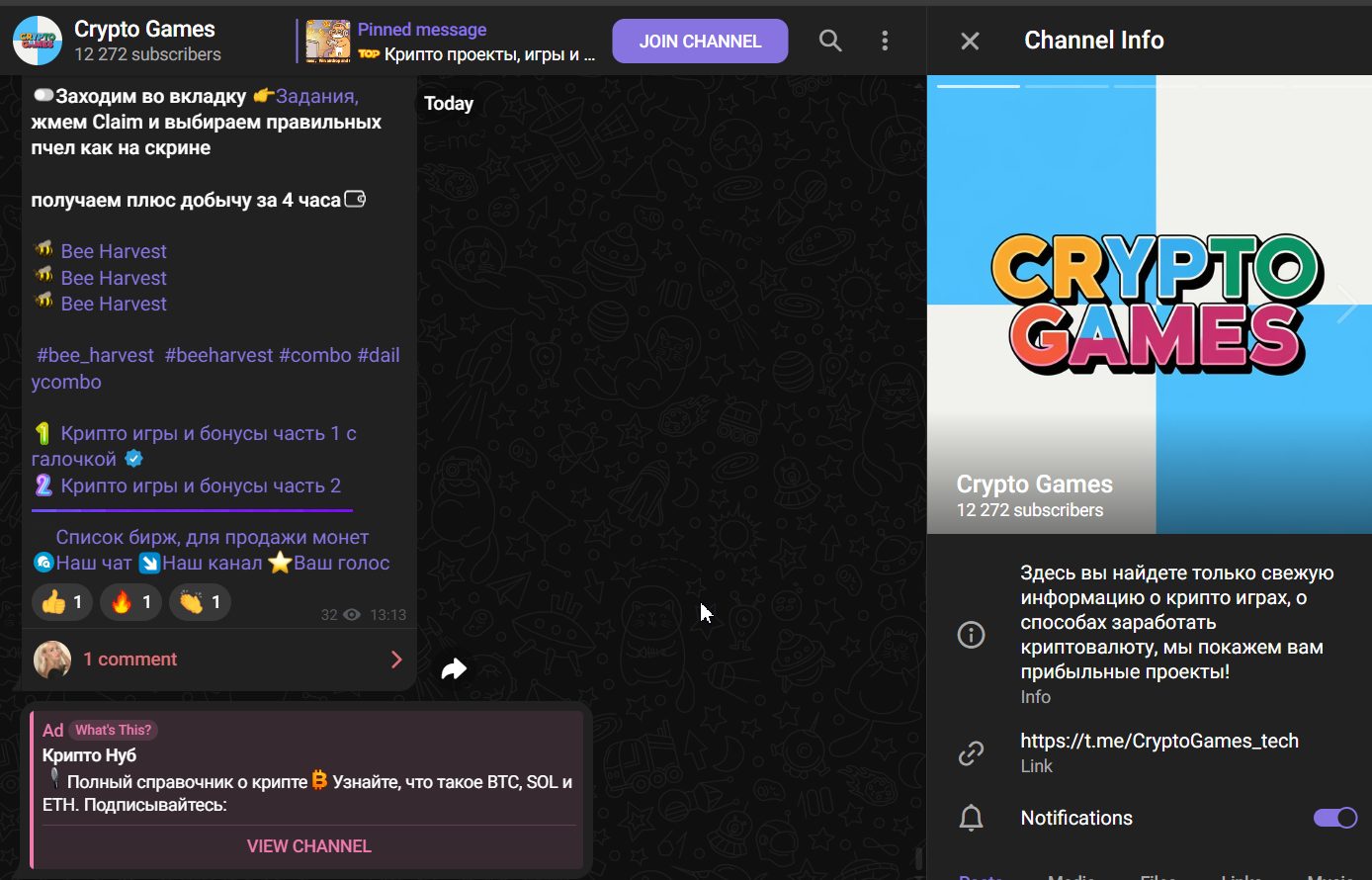Click VIEW CHANNEL in the ad
The image size is (1372, 880).
click(308, 846)
